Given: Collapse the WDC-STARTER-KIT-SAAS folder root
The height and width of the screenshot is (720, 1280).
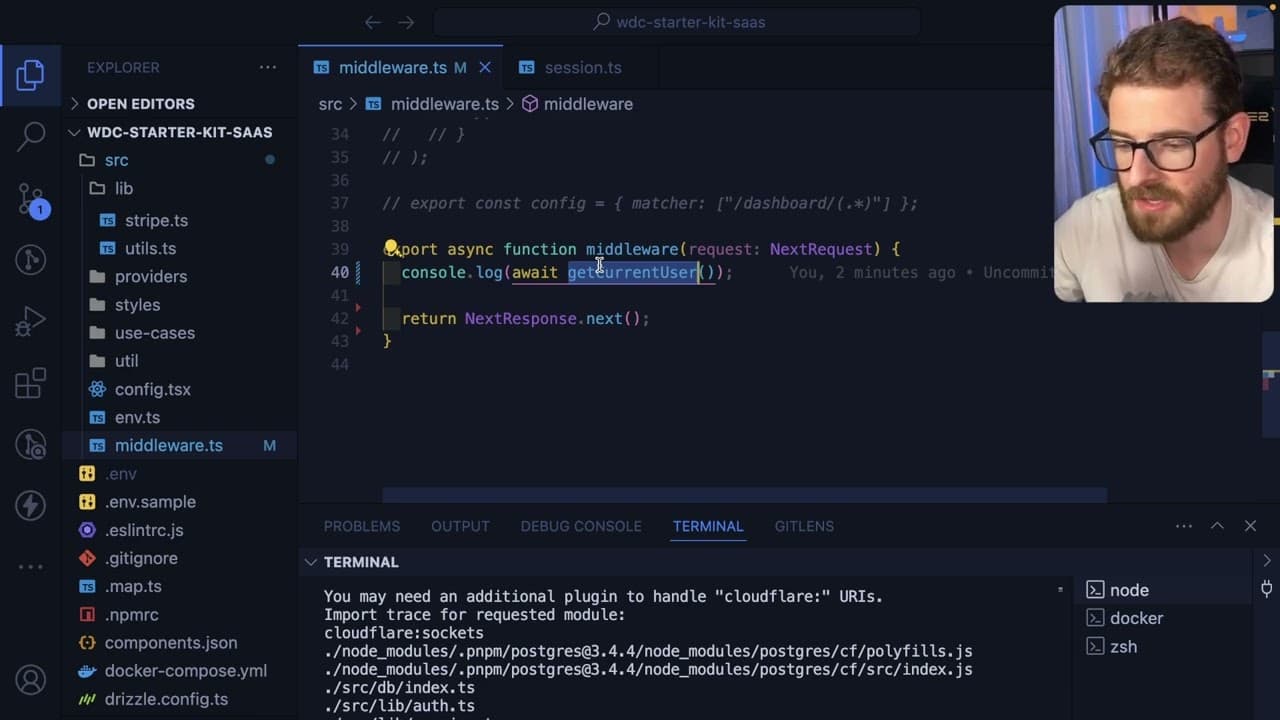Looking at the screenshot, I should click(x=179, y=132).
